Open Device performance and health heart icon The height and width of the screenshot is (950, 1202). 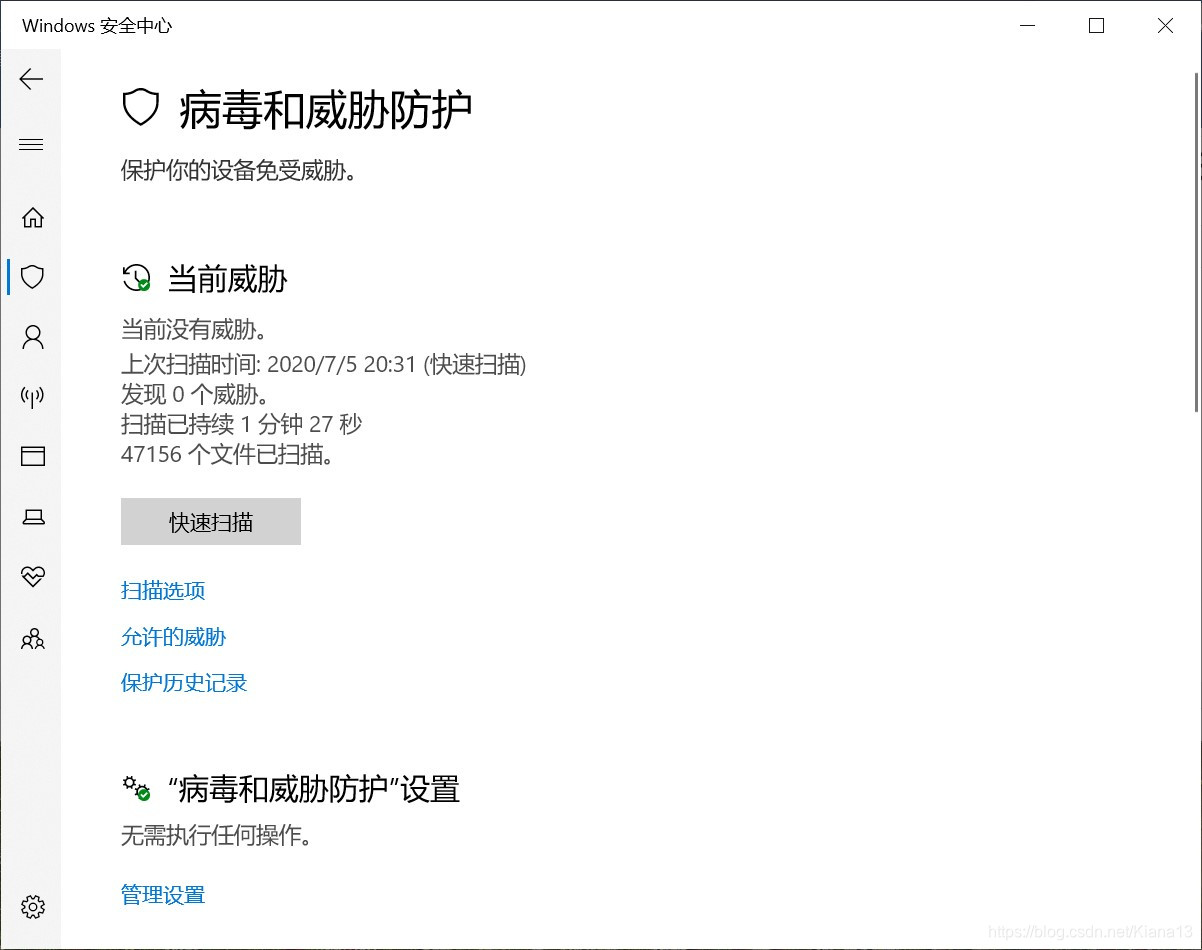(x=33, y=577)
